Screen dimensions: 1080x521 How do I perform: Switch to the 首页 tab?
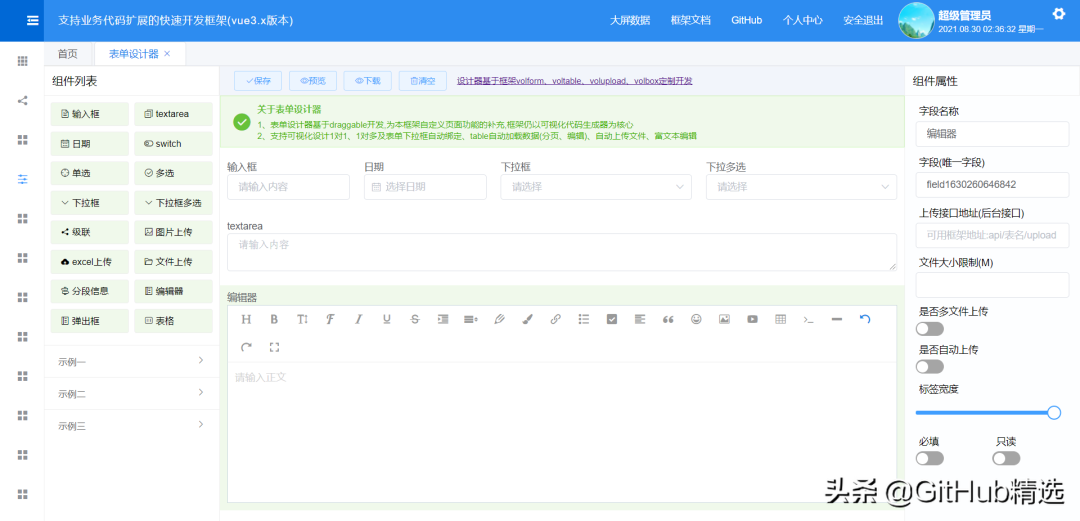pyautogui.click(x=68, y=54)
